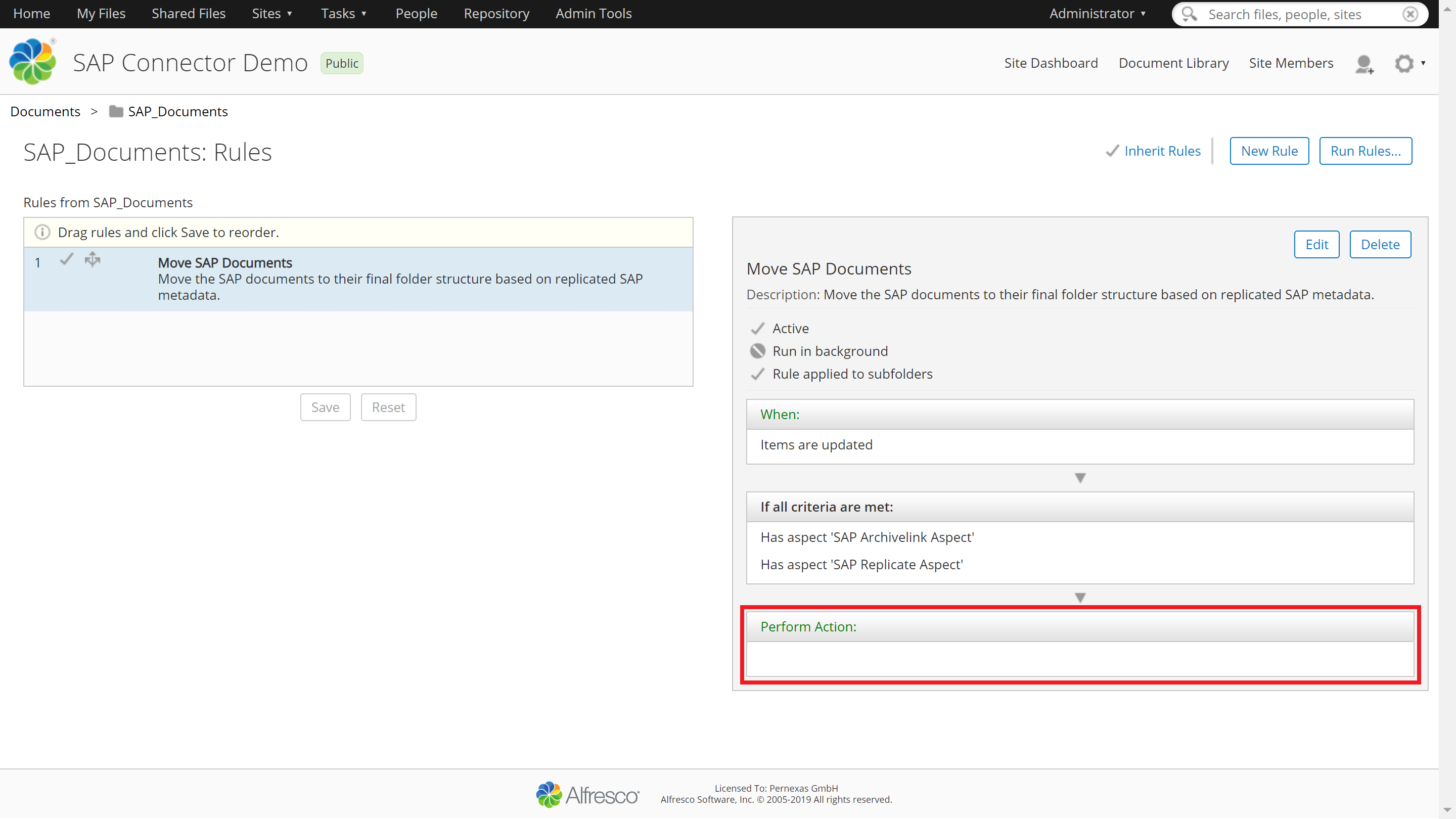Screen dimensions: 1456x819
Task: Click the SAP_Documents folder icon in breadcrumb
Action: tap(116, 111)
